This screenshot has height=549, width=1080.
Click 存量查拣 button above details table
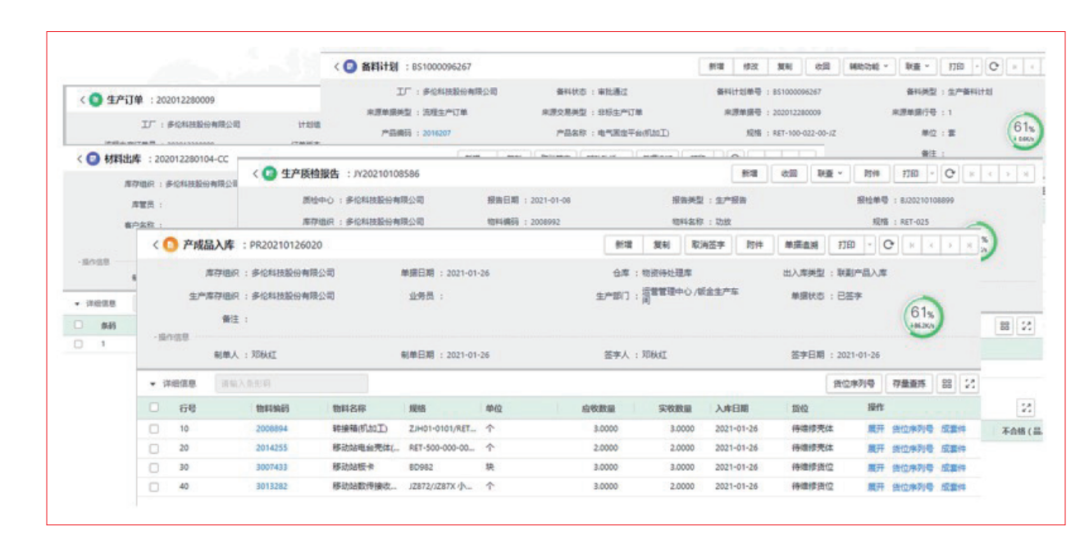[909, 384]
